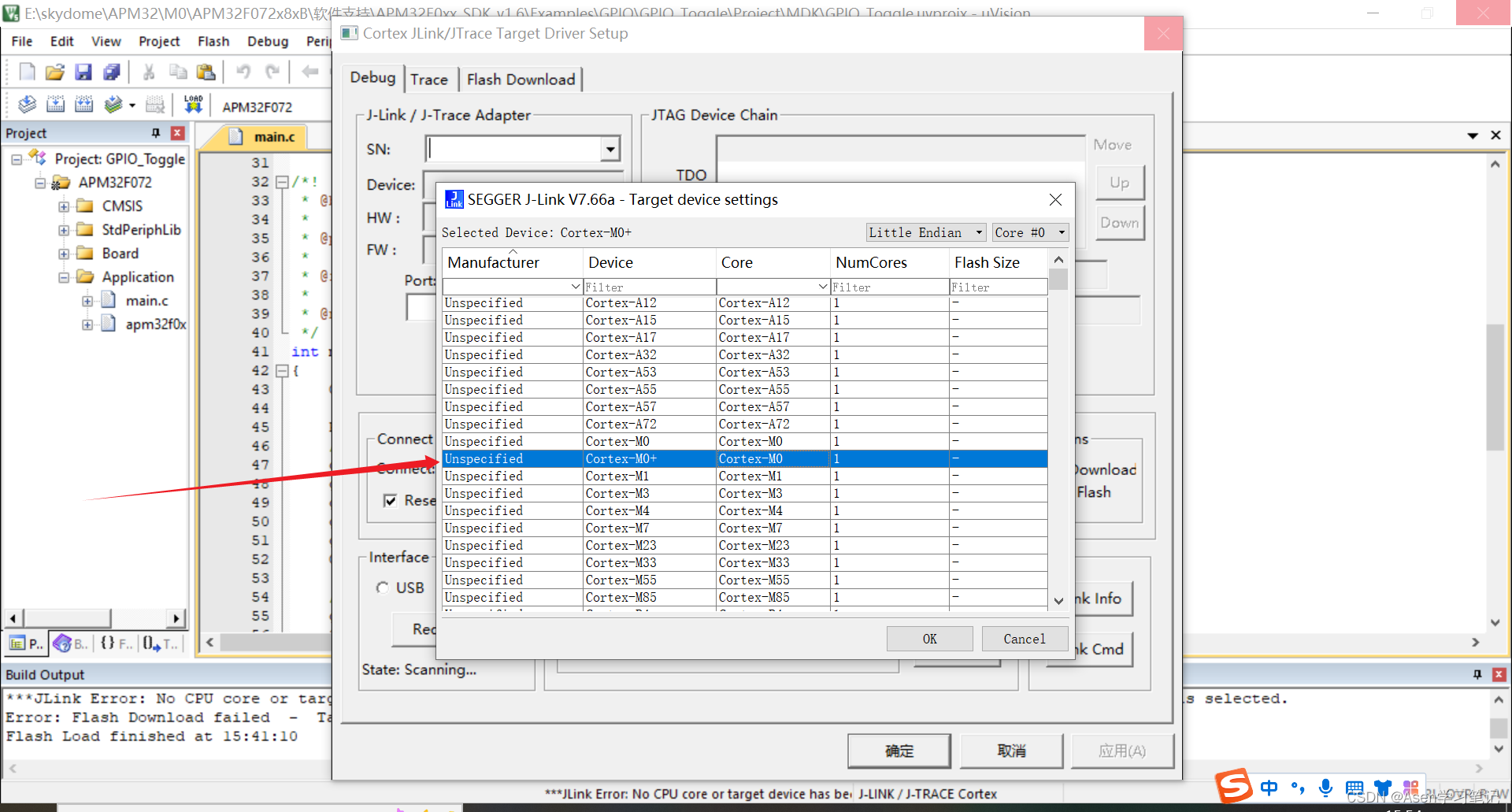The width and height of the screenshot is (1512, 812).
Task: Close the Build Output panel
Action: click(1499, 675)
